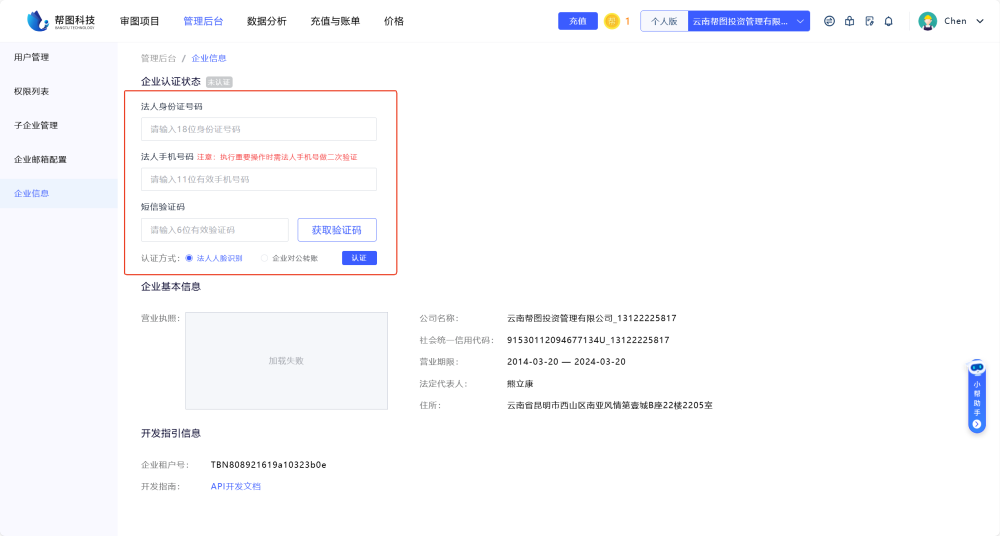Viewport: 1000px width, 536px height.
Task: Click the 帮图科技 logo icon
Action: [x=38, y=20]
